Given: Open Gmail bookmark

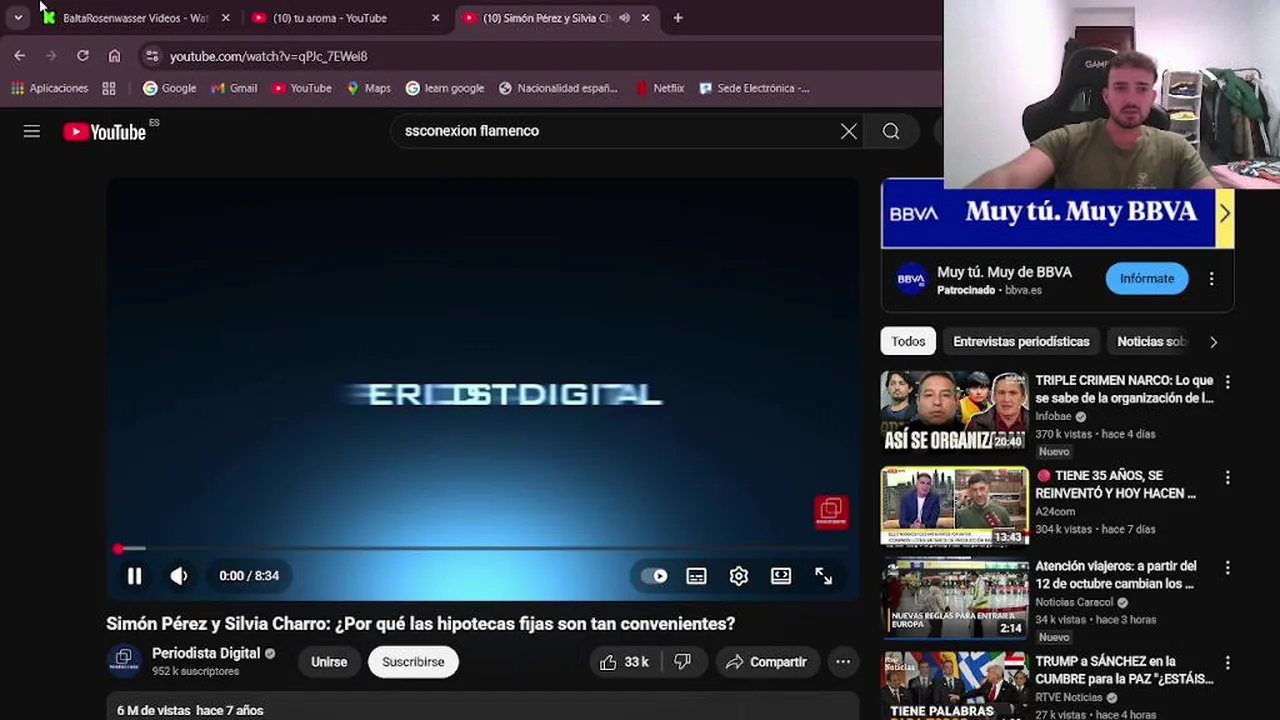Looking at the screenshot, I should [x=234, y=88].
